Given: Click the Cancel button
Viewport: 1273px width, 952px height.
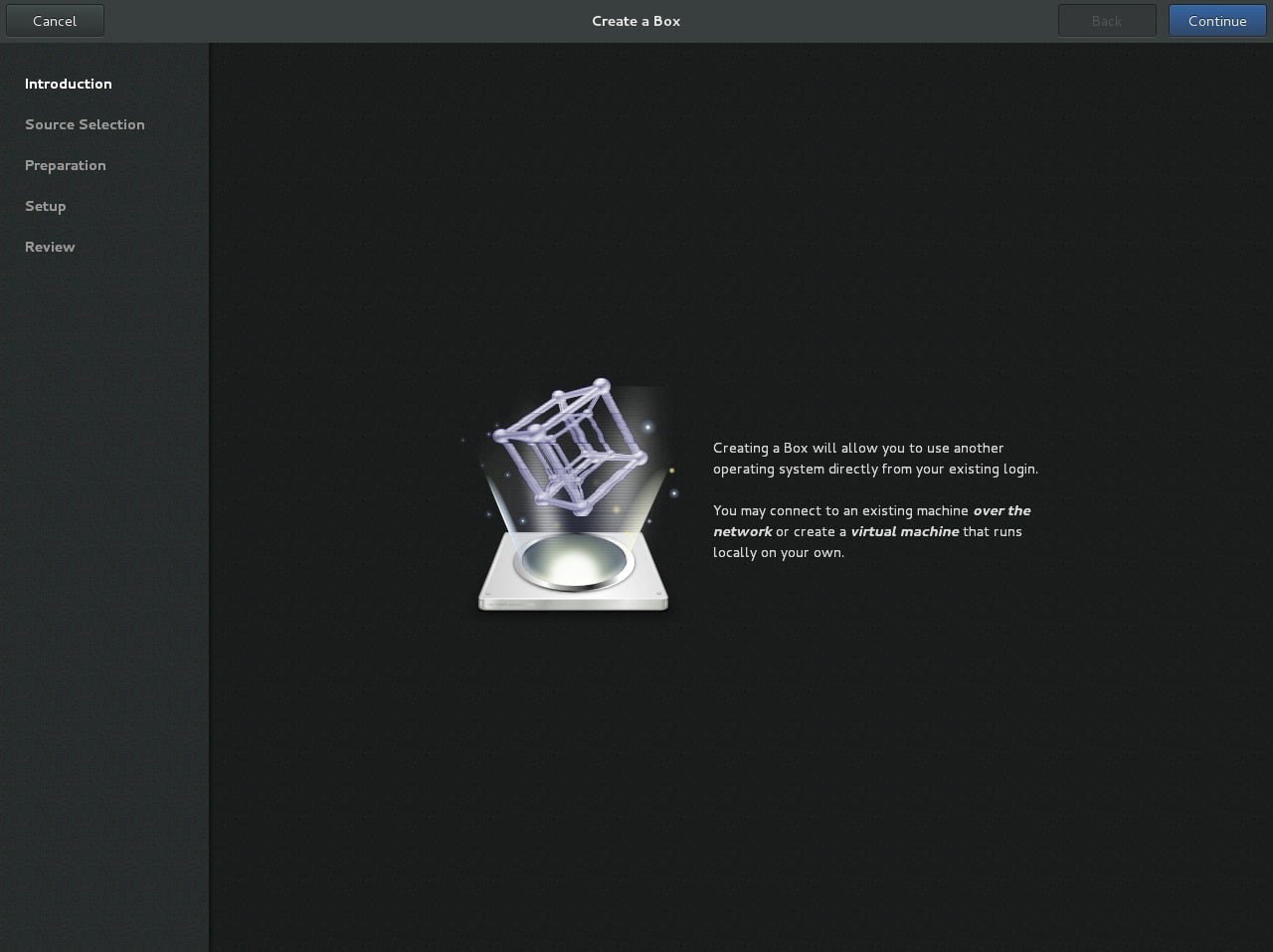Looking at the screenshot, I should pos(55,21).
